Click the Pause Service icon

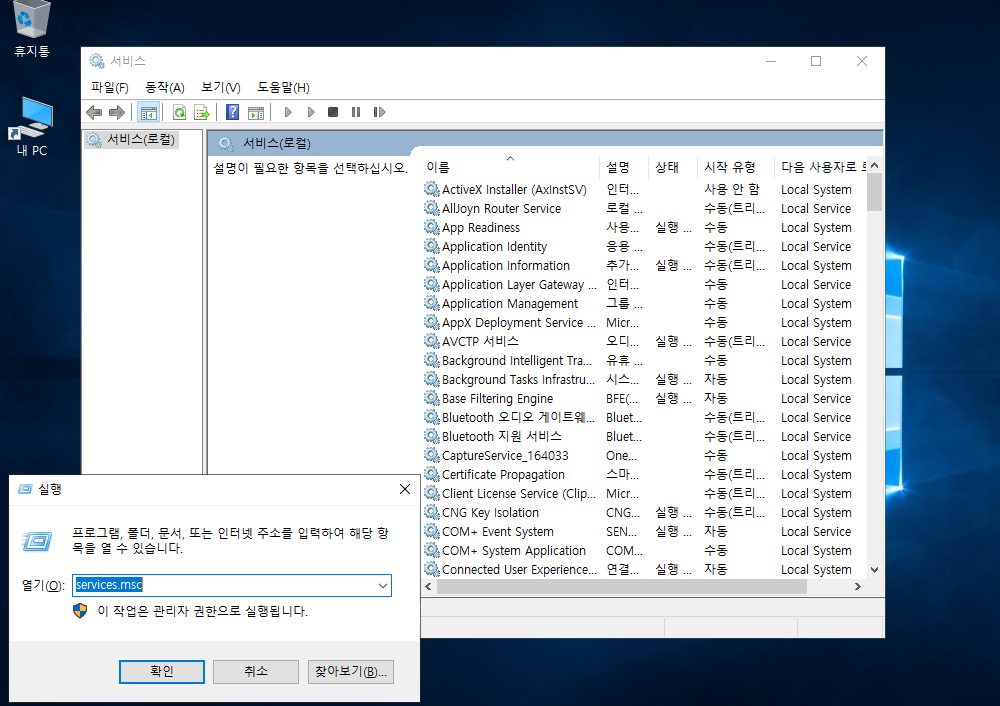click(x=356, y=112)
